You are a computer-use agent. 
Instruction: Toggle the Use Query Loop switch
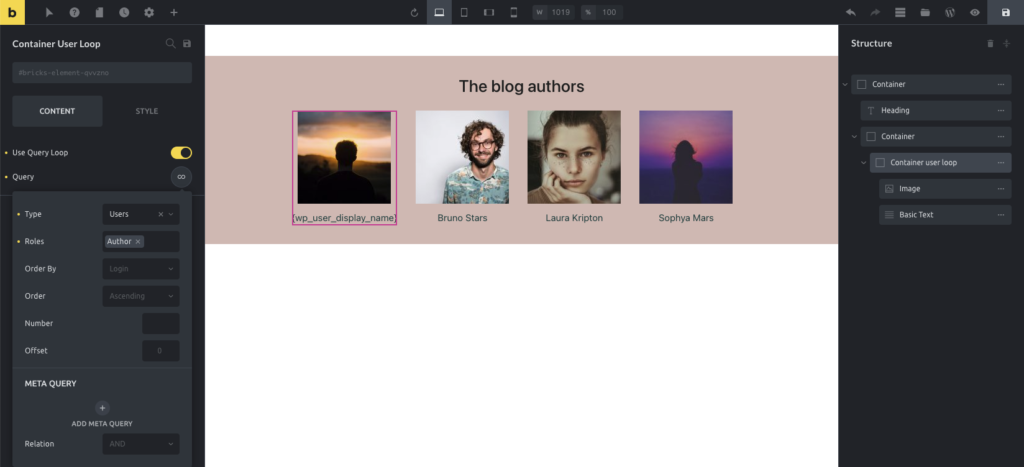181,152
